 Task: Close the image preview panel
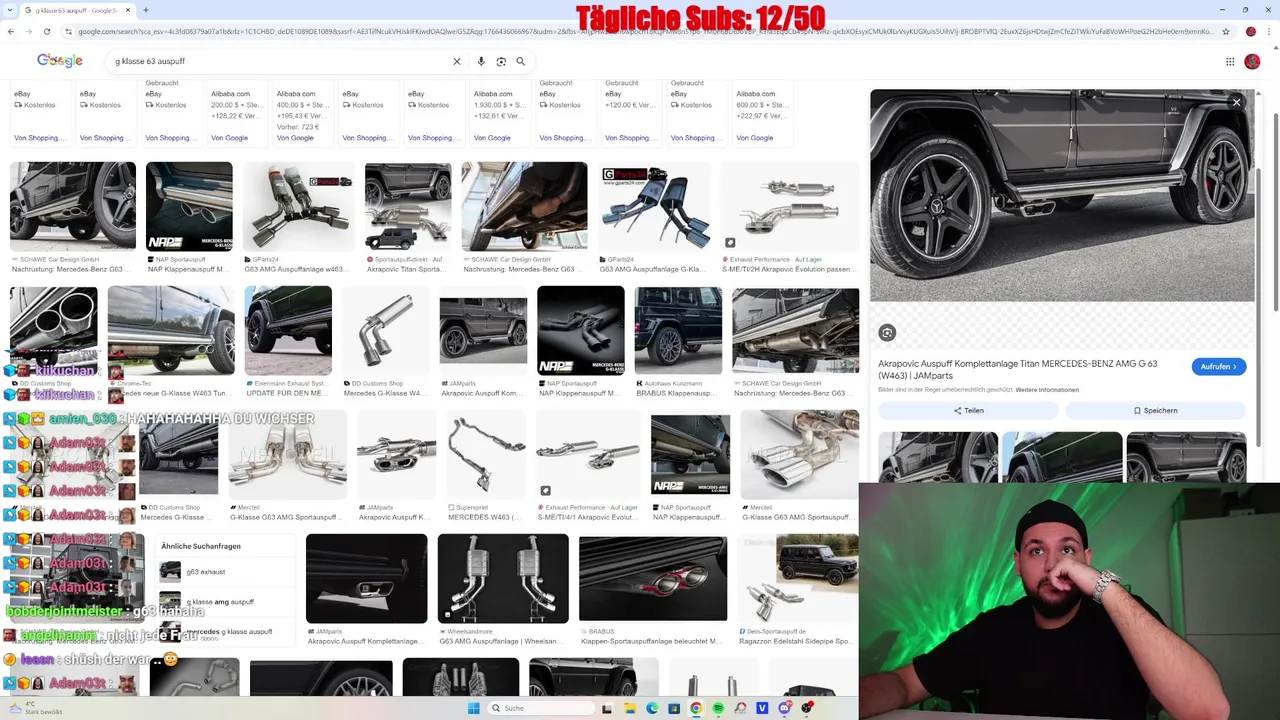point(1236,102)
